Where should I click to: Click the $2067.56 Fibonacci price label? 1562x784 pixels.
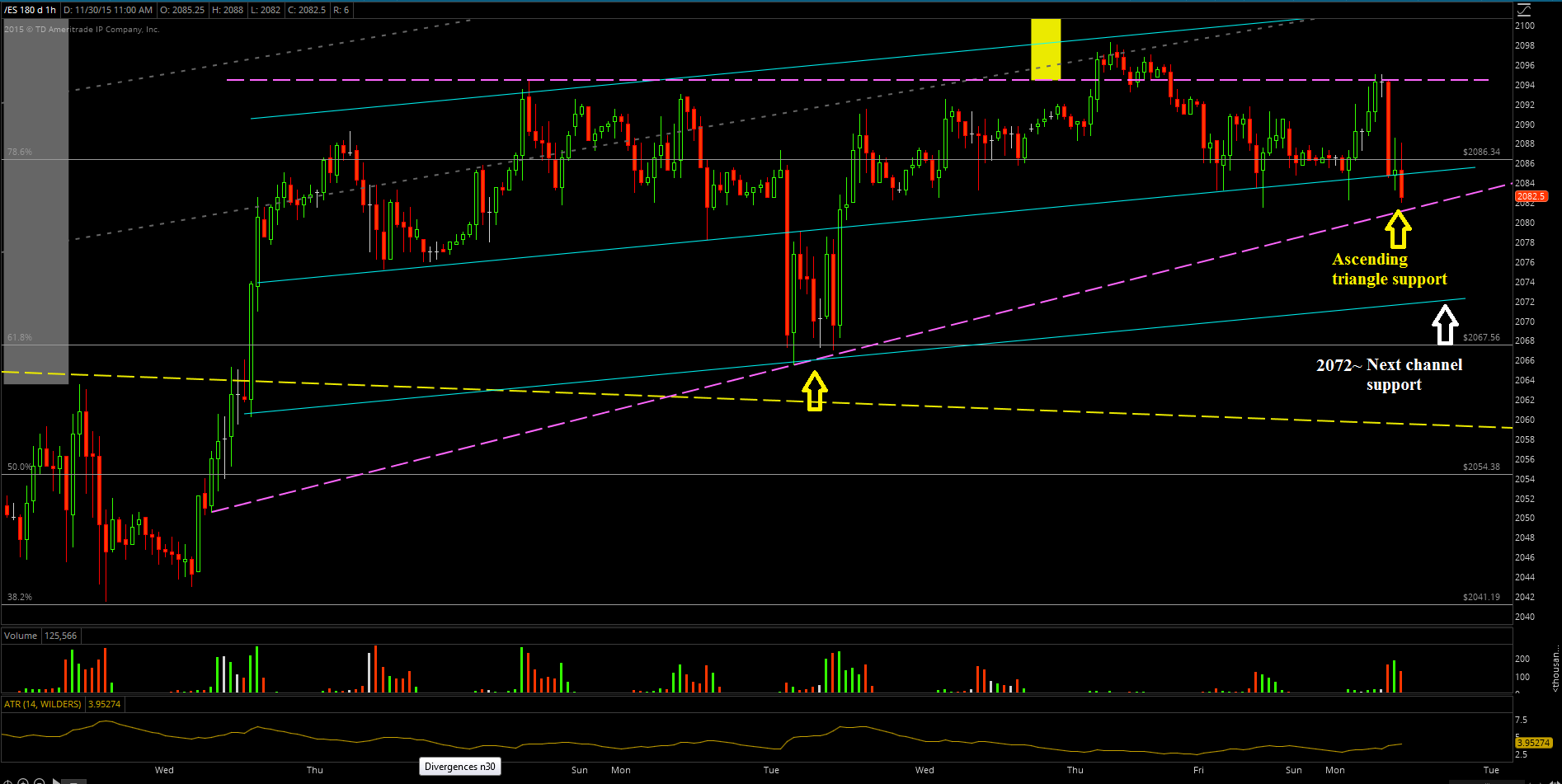click(1482, 338)
